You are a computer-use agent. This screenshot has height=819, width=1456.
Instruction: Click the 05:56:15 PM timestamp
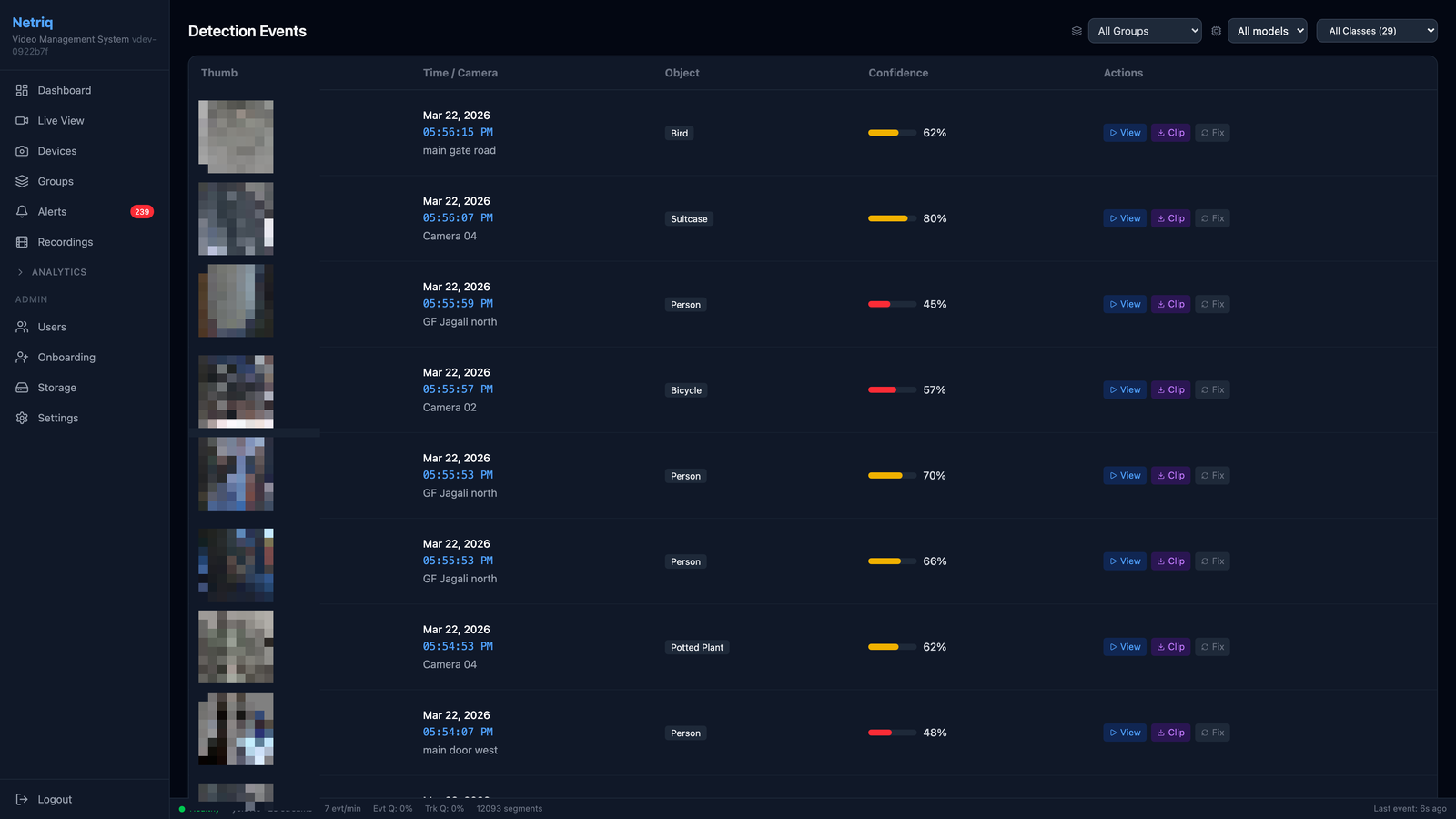pos(458,132)
